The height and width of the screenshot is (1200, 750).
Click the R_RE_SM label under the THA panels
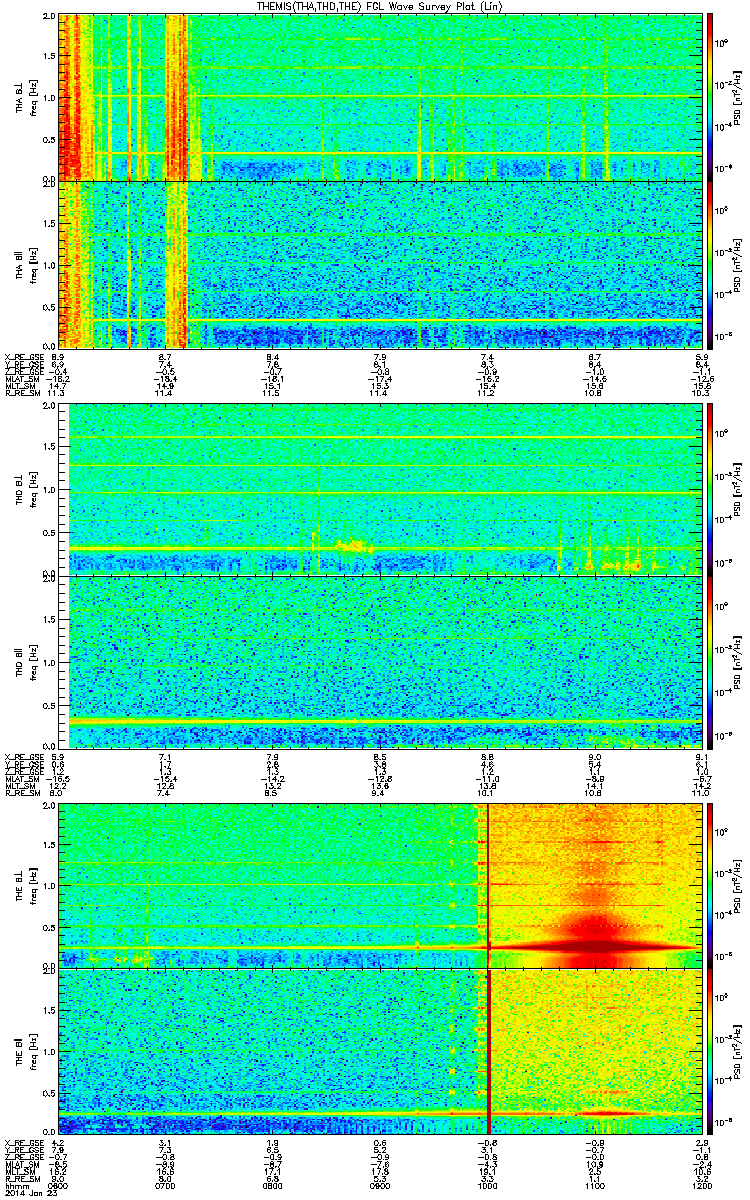click(21, 394)
